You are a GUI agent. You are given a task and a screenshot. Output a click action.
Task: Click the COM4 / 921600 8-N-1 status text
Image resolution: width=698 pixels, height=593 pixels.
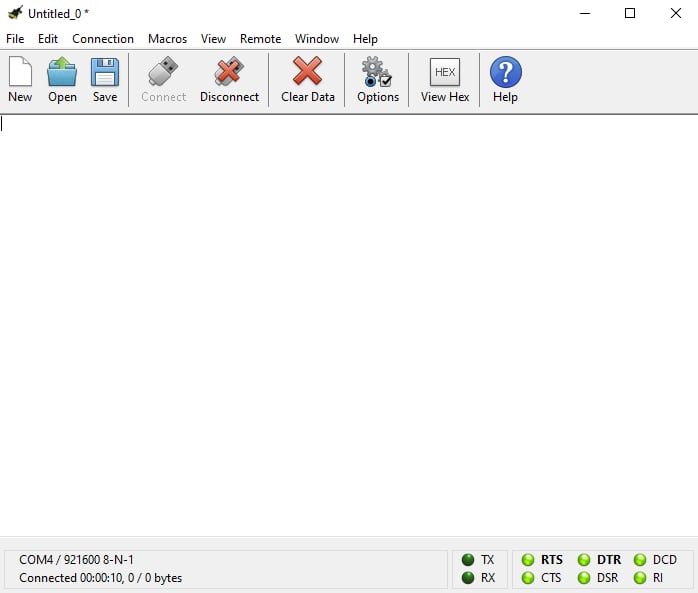[x=76, y=559]
